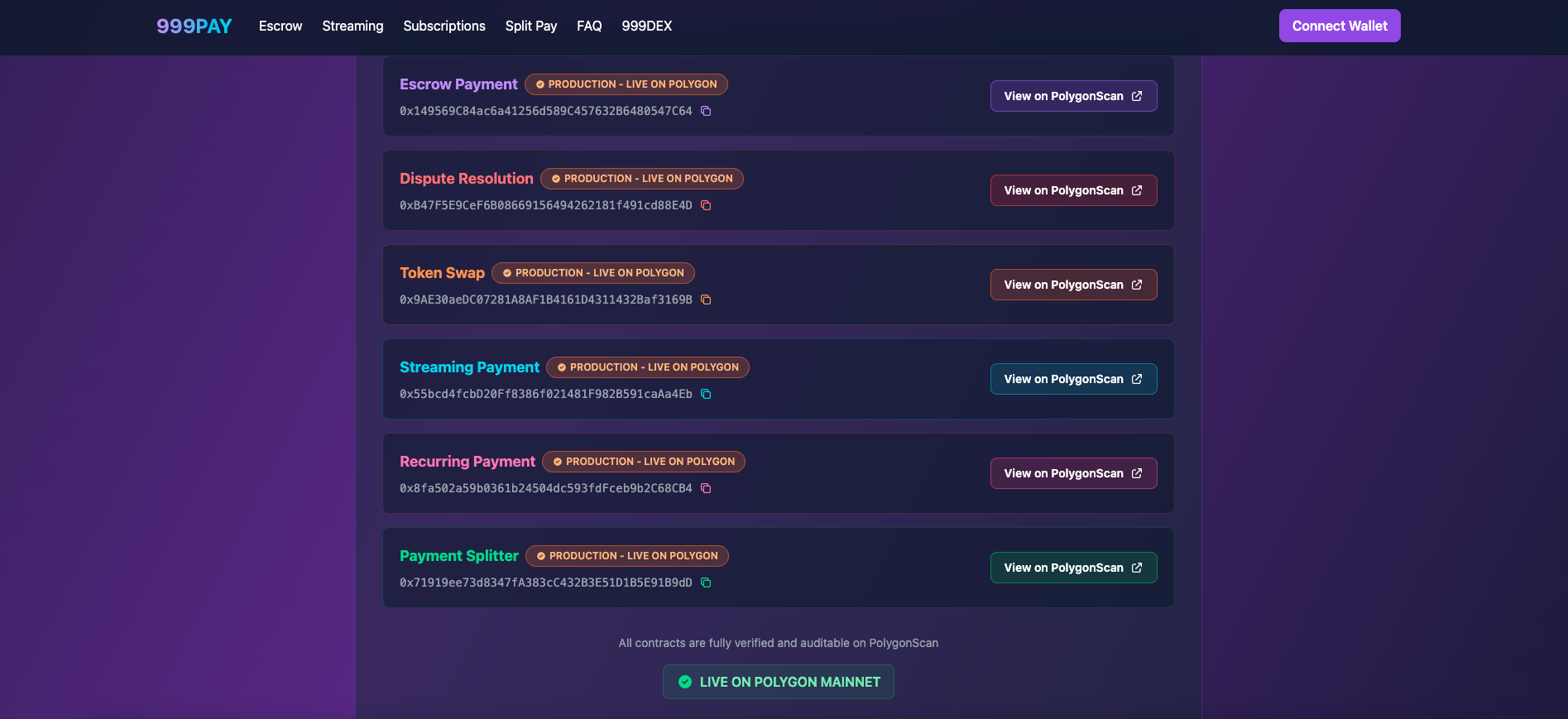Click Production badge beside Dispute Resolution
The image size is (1568, 719).
coord(642,179)
